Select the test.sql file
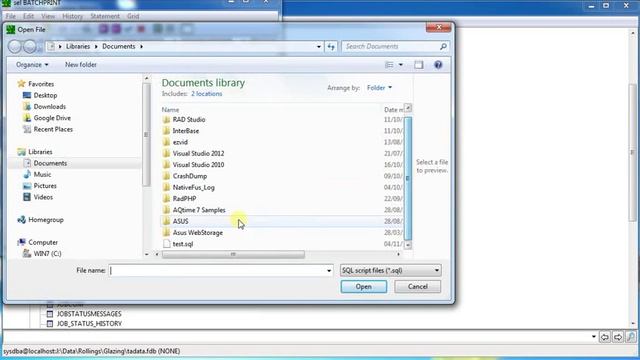The height and width of the screenshot is (360, 640). point(182,244)
